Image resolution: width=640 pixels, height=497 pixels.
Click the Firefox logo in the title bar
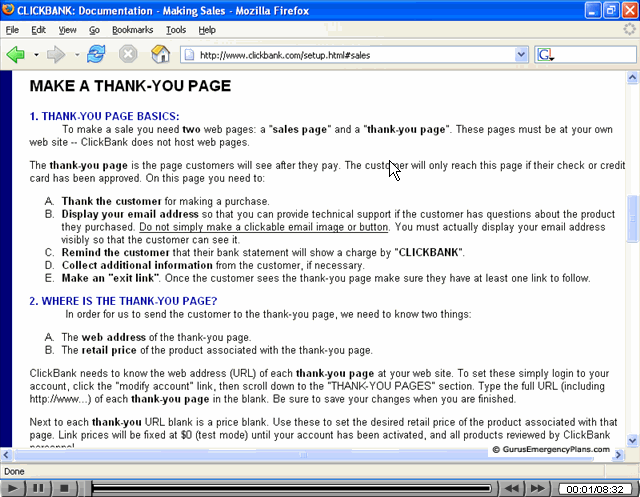tap(8, 9)
